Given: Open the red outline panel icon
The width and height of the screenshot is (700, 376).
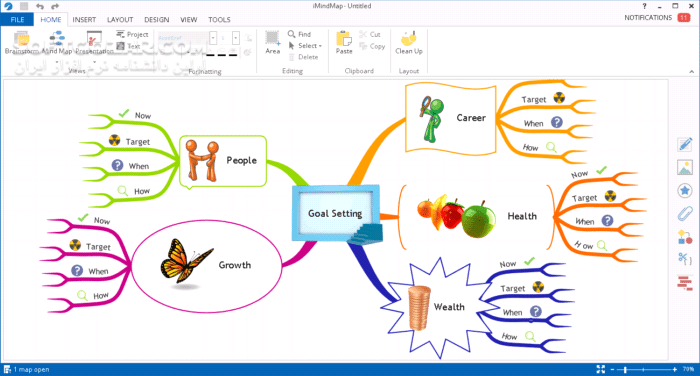Looking at the screenshot, I should 685,283.
